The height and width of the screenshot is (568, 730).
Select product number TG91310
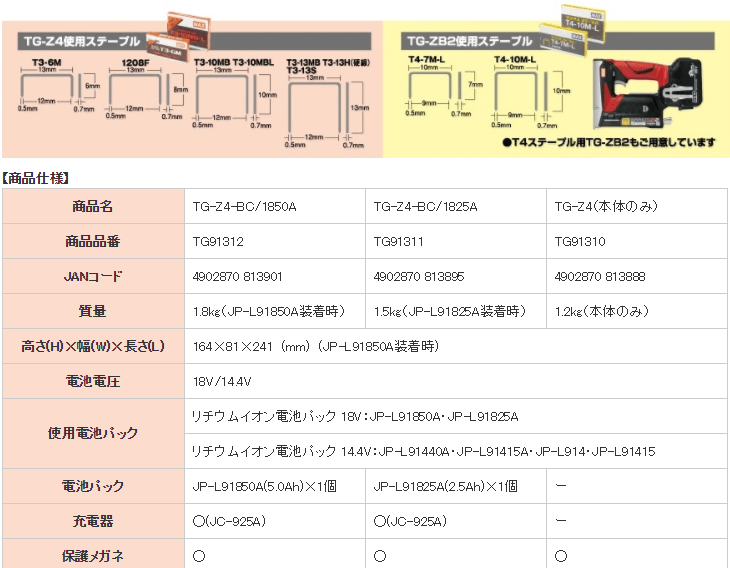point(580,241)
